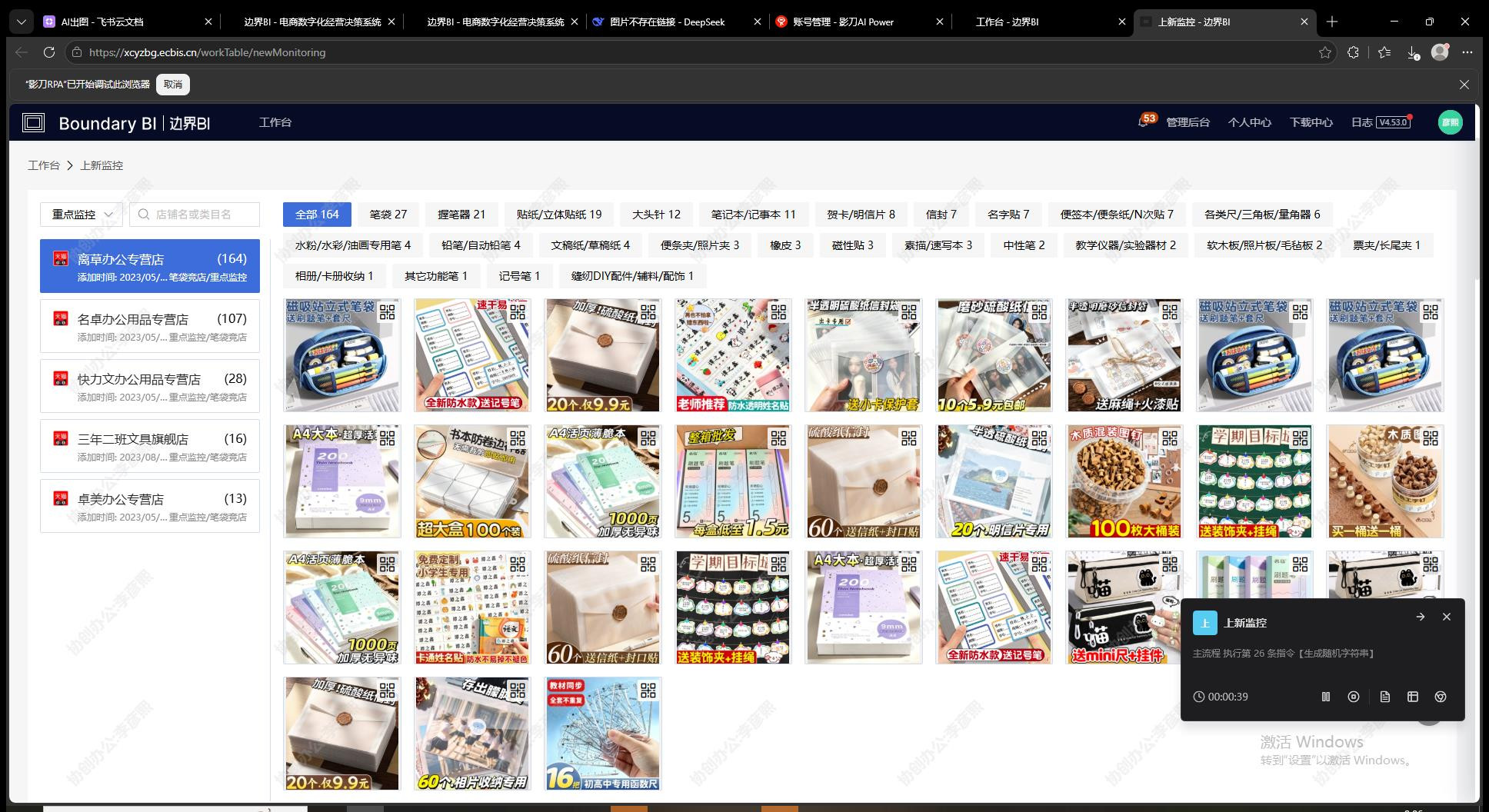This screenshot has width=1489, height=812.
Task: Pause the RPA run in the 上新监控 popup
Action: tap(1326, 697)
